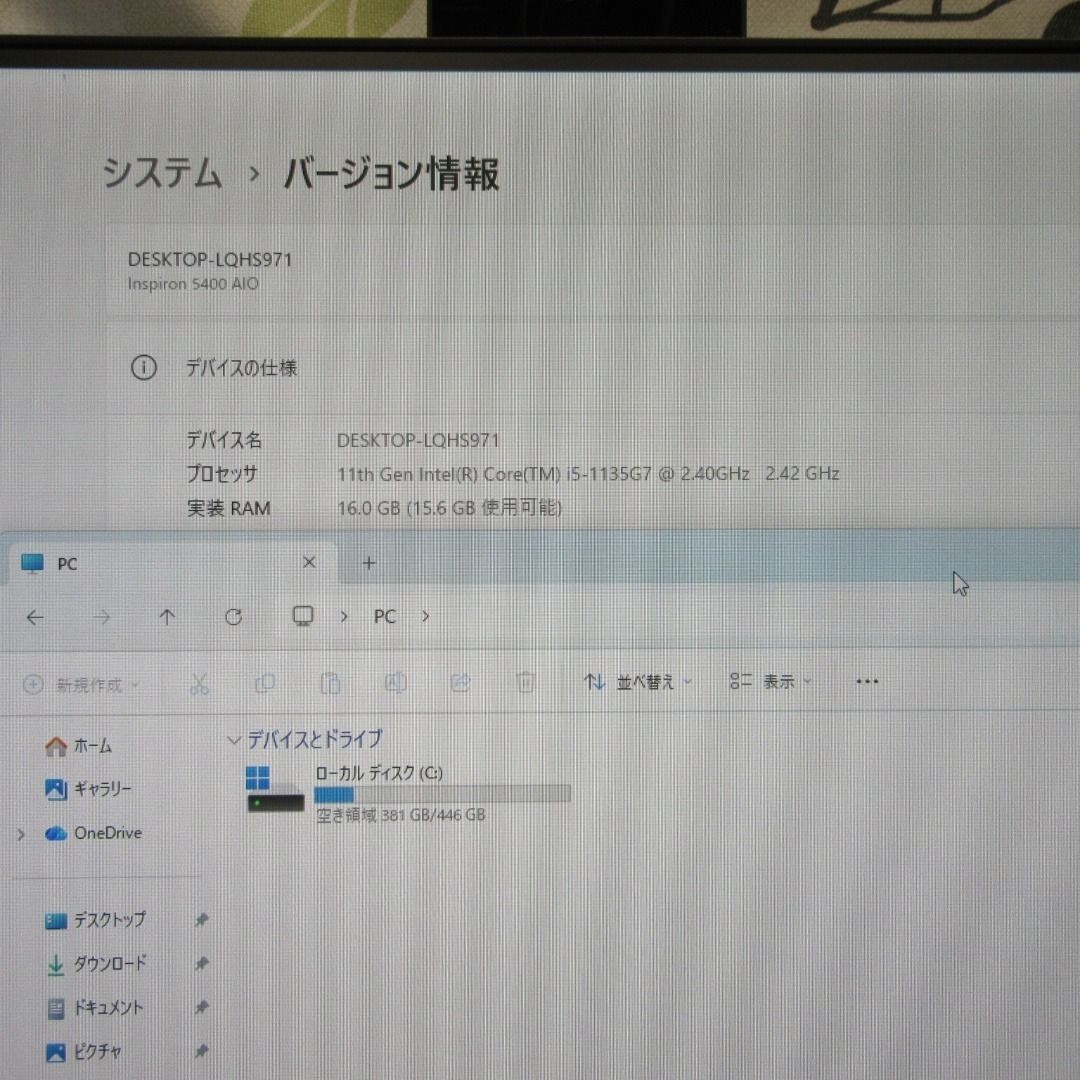Open a new File Explorer tab
The height and width of the screenshot is (1080, 1080).
click(x=368, y=563)
